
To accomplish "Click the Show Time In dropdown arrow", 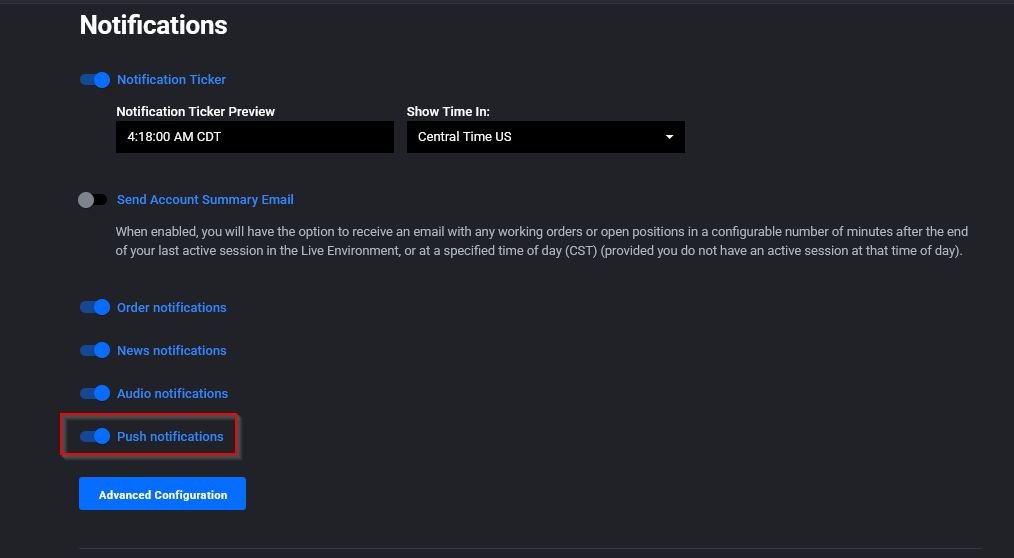I will pos(669,137).
